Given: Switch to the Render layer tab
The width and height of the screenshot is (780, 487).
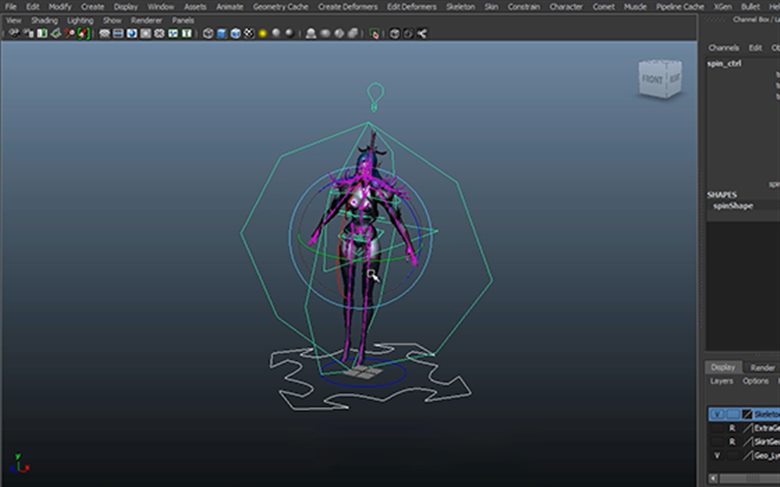Looking at the screenshot, I should 763,368.
